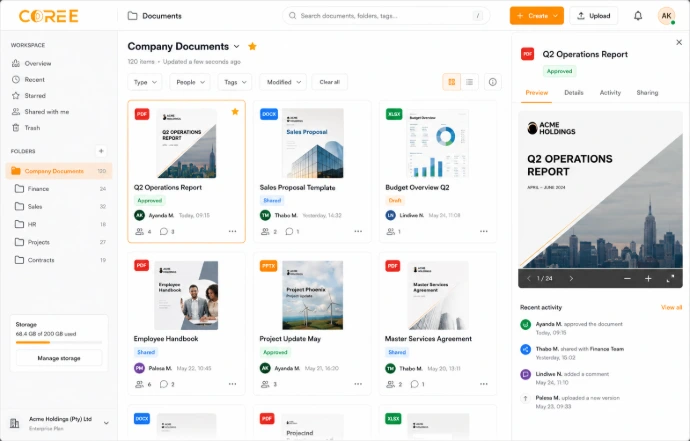This screenshot has width=690, height=441.
Task: Open the Tags filter dropdown
Action: point(235,82)
